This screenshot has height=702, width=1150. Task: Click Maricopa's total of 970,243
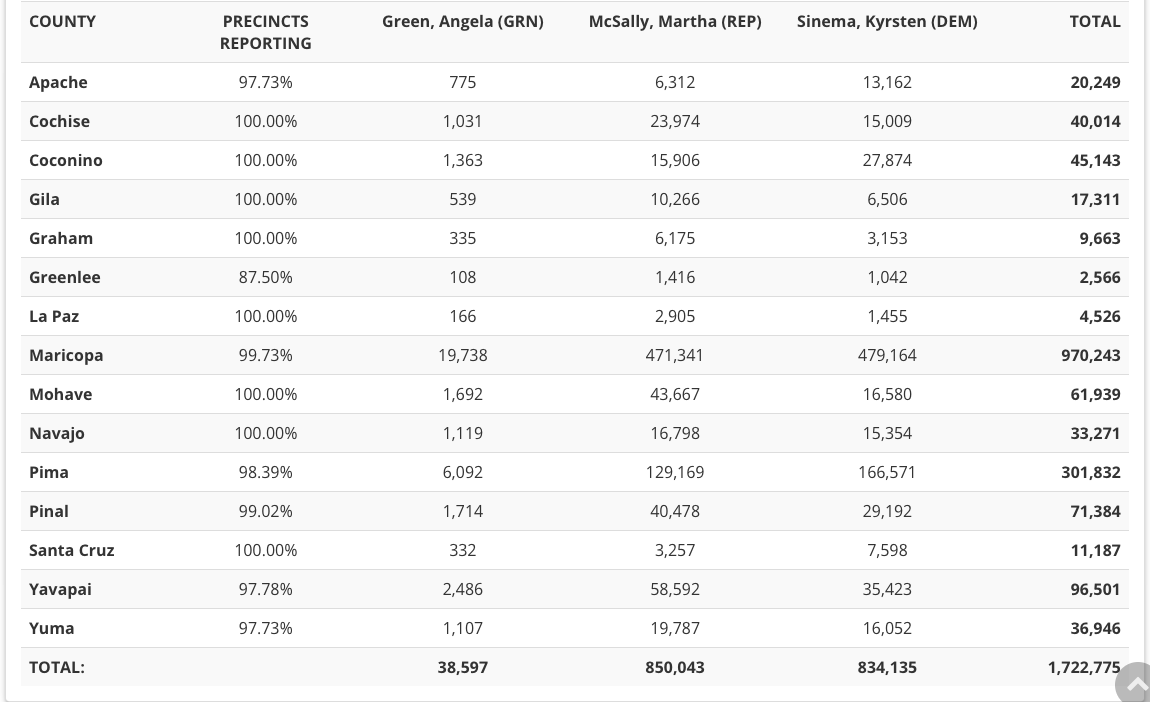click(1090, 355)
